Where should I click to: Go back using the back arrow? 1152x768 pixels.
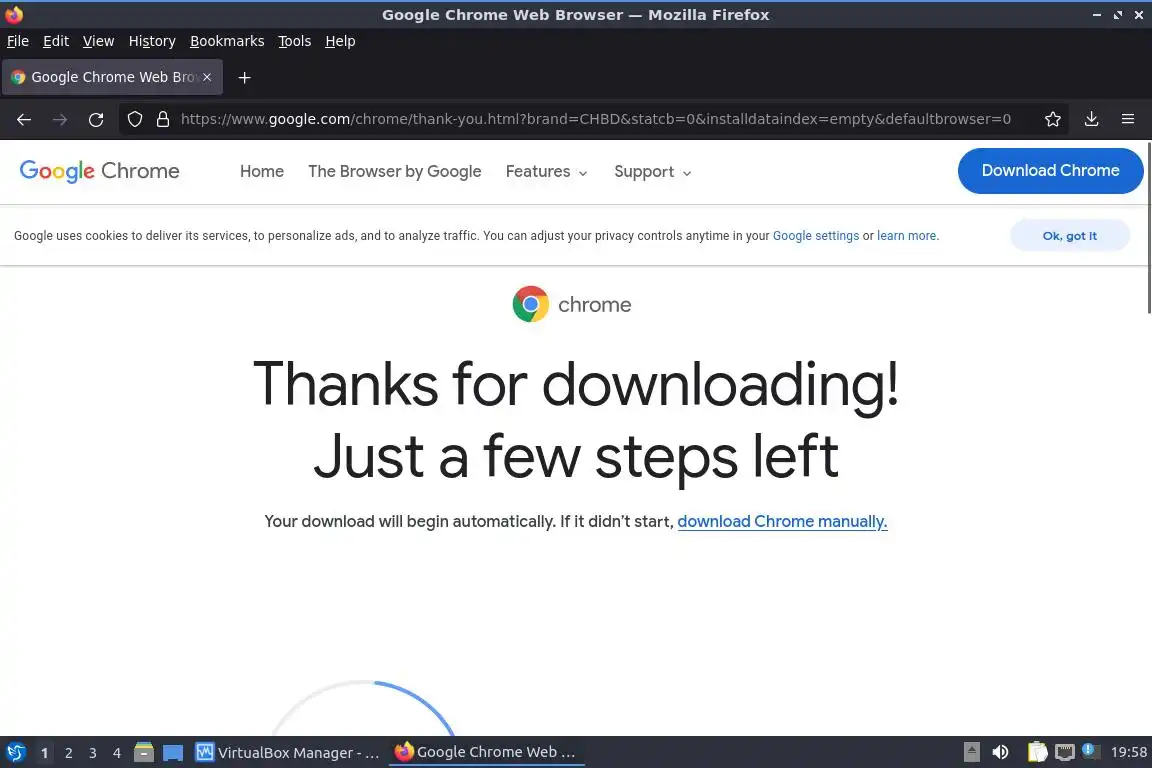click(24, 119)
